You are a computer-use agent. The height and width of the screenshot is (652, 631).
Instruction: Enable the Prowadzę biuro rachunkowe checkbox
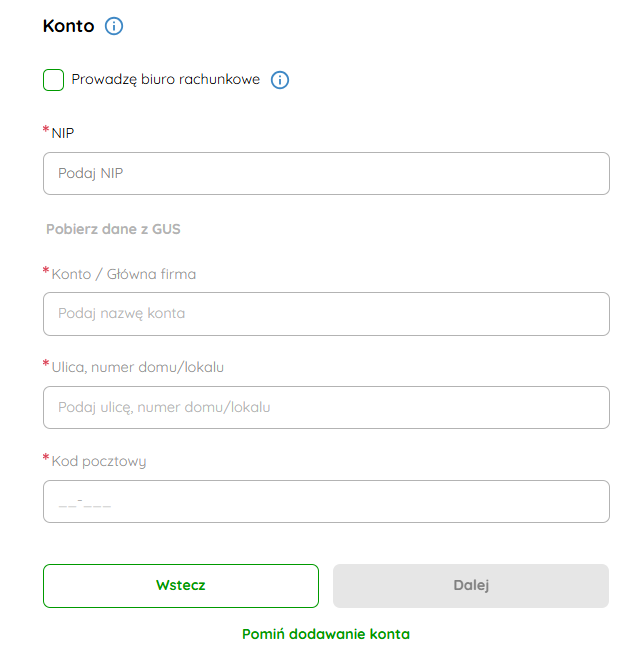coord(54,80)
